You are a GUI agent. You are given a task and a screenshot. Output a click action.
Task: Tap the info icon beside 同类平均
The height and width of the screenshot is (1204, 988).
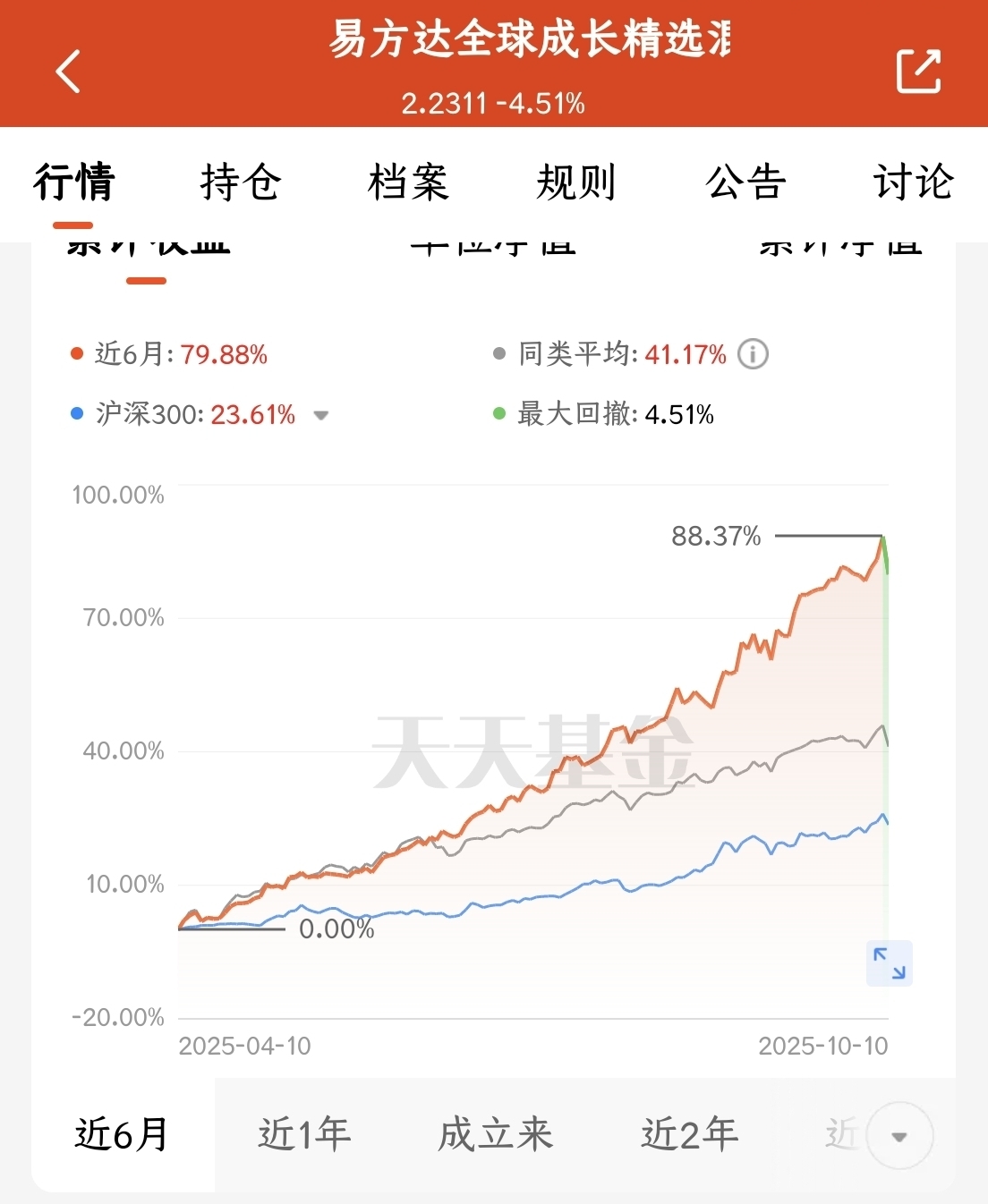click(753, 354)
